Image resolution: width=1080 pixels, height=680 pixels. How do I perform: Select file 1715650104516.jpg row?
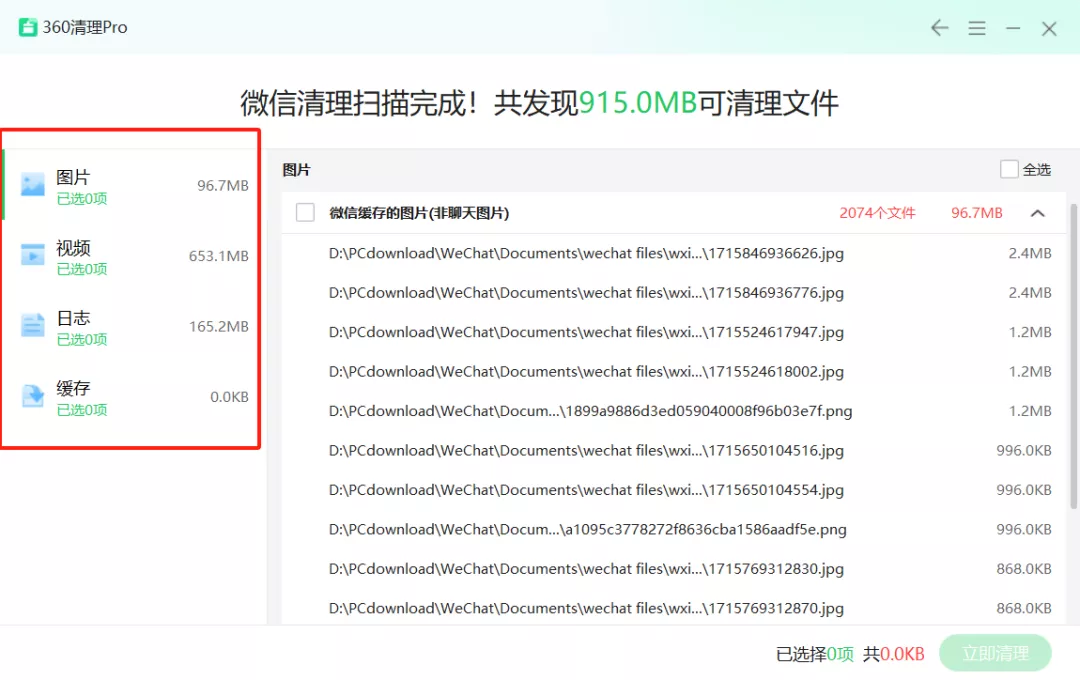point(674,451)
